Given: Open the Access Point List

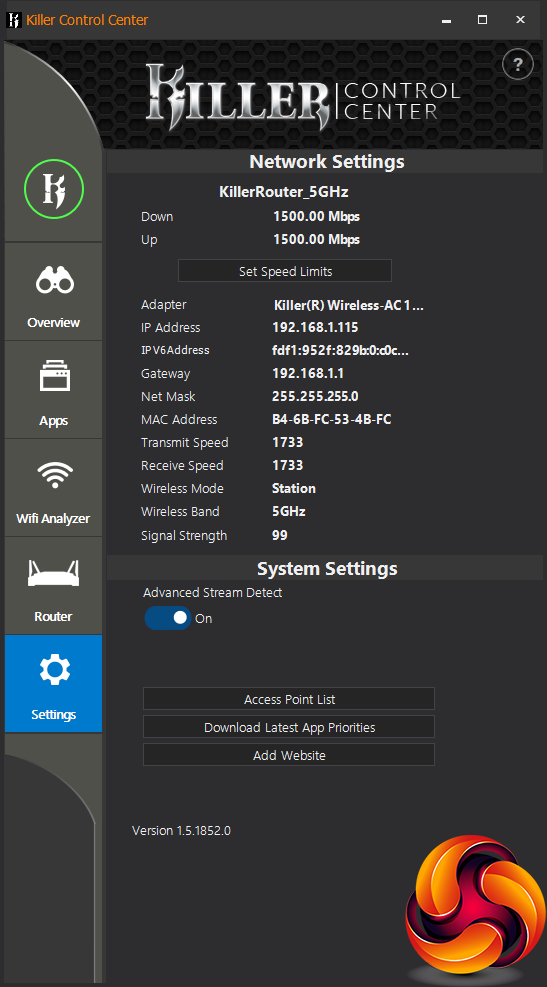Looking at the screenshot, I should (x=289, y=699).
